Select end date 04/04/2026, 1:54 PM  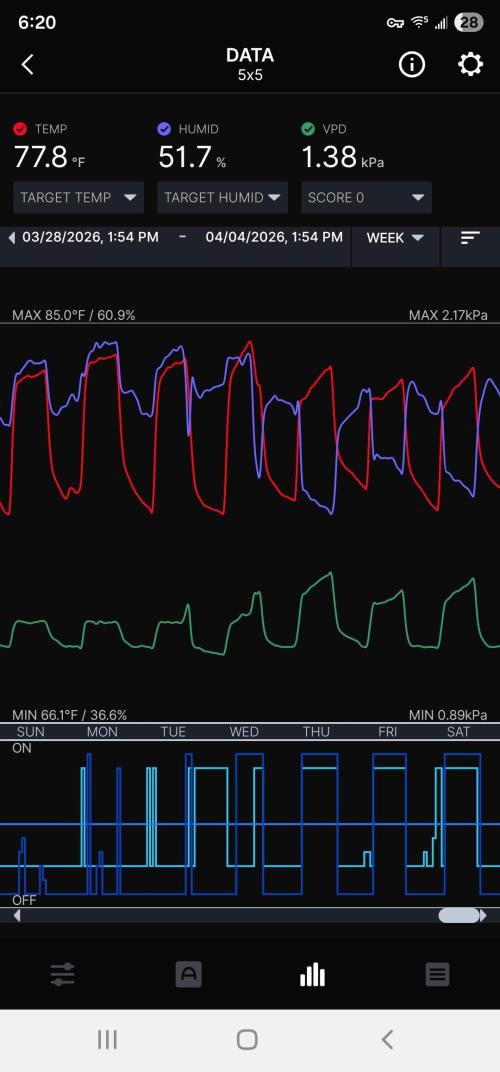[274, 237]
